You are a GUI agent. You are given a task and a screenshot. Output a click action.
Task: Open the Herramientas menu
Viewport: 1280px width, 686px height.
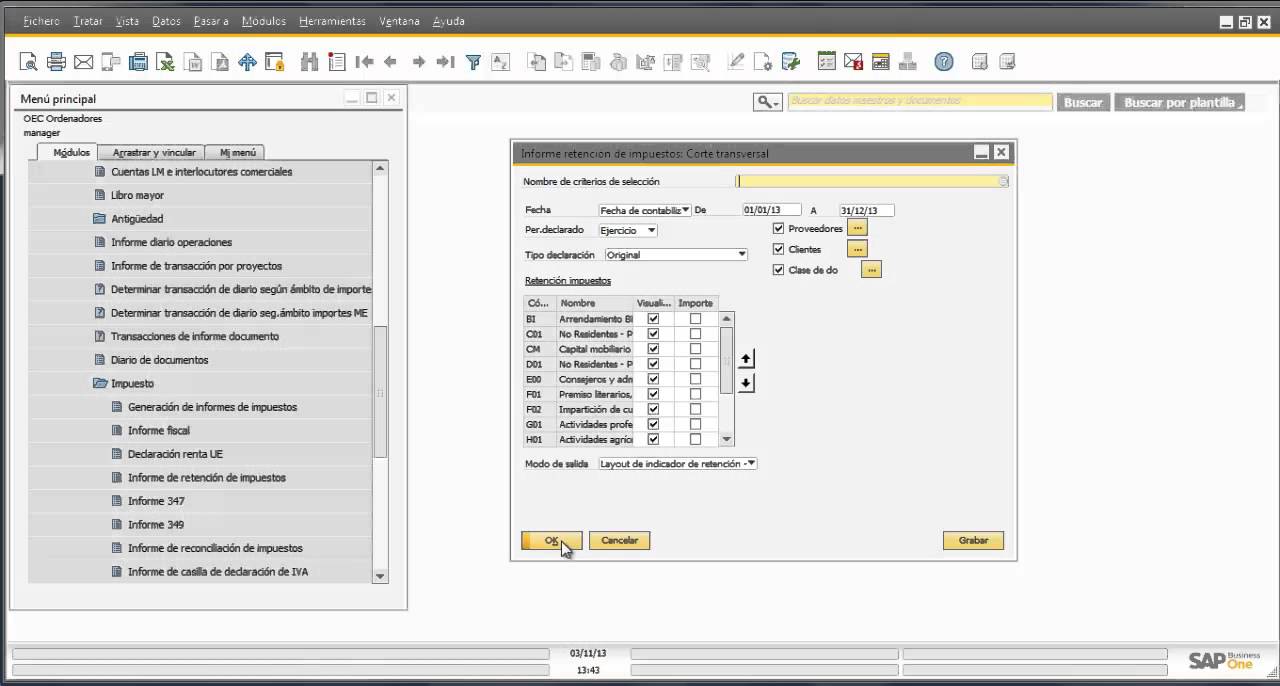(x=332, y=21)
